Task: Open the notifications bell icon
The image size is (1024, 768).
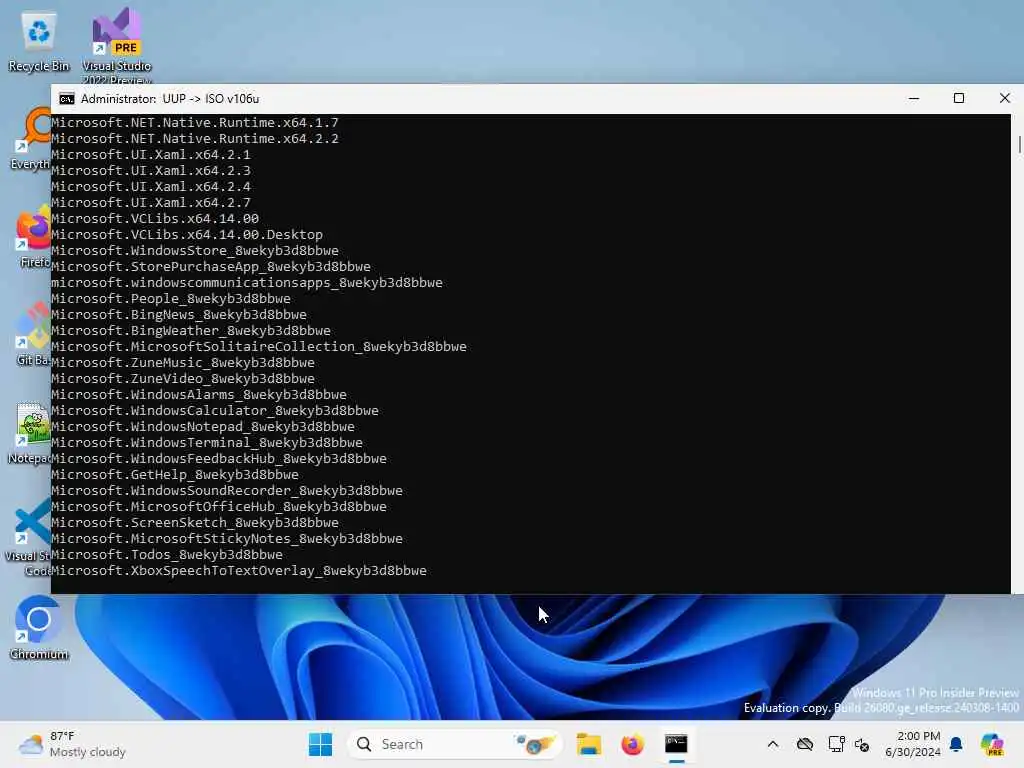Action: tap(956, 744)
